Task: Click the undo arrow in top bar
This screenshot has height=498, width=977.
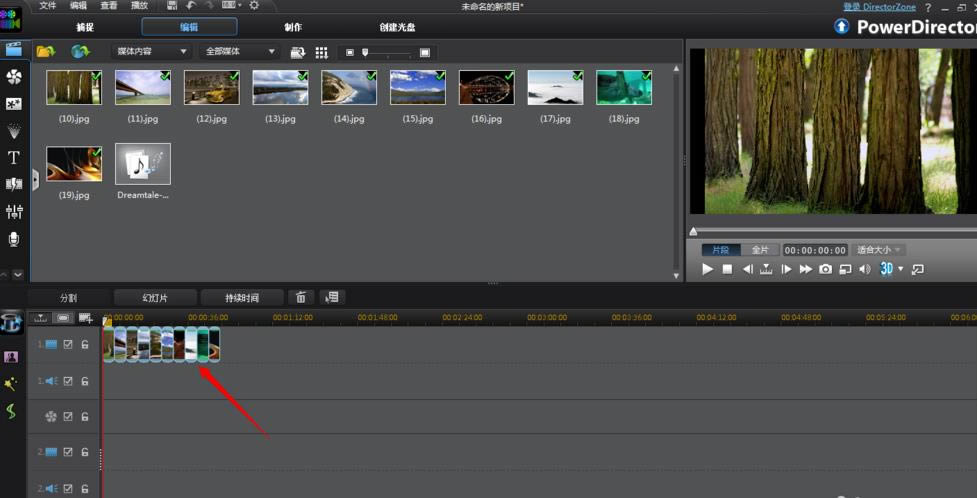Action: click(x=191, y=6)
